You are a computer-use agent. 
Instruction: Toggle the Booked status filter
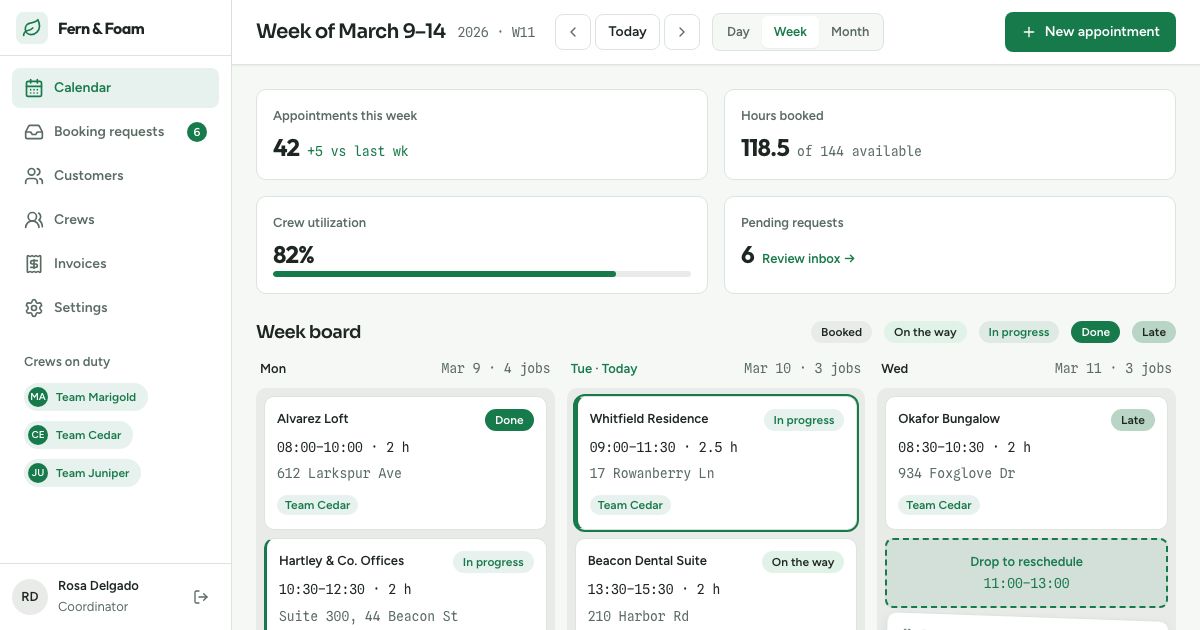click(842, 333)
